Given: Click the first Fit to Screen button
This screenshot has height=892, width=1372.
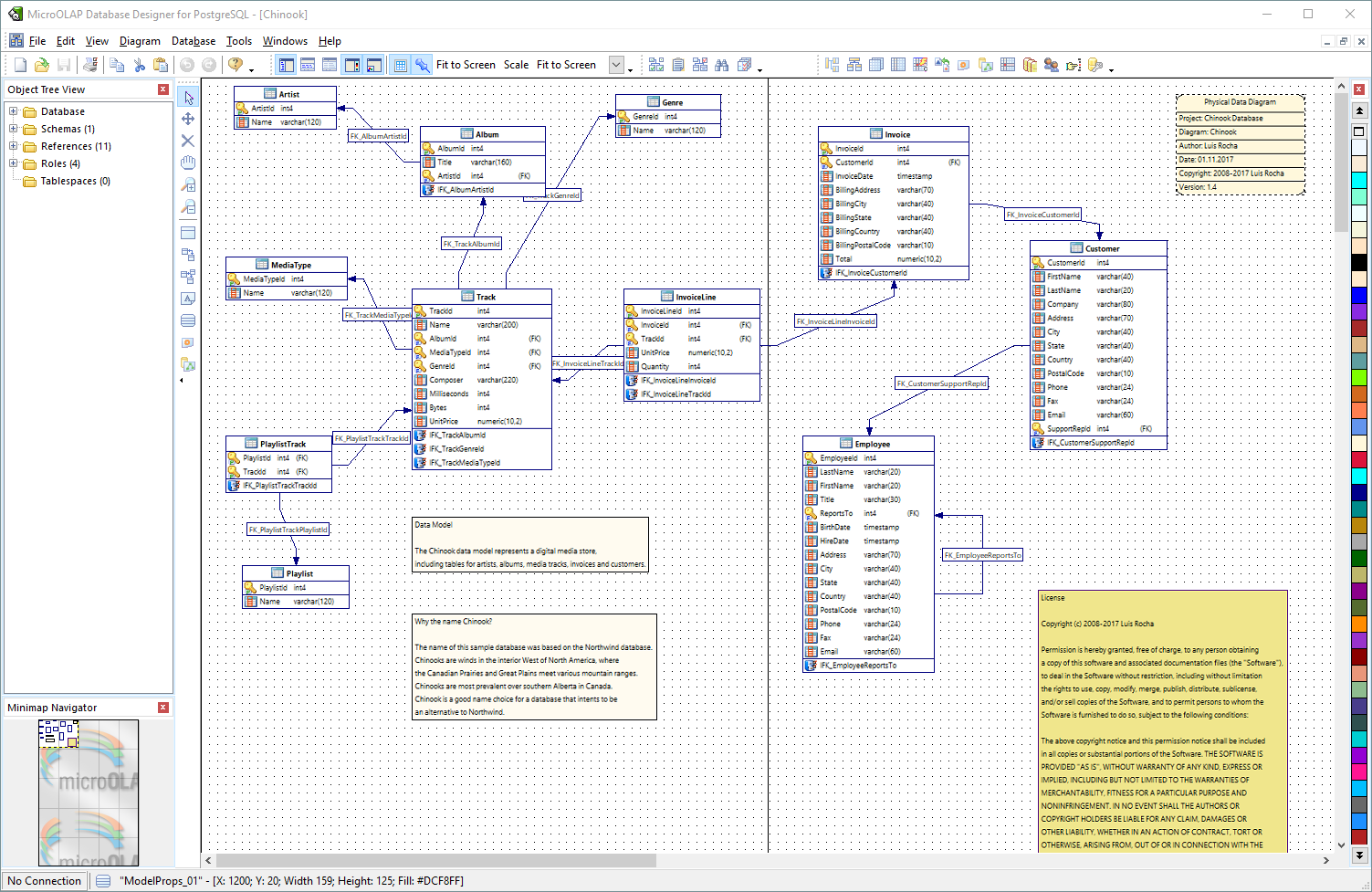Looking at the screenshot, I should point(466,65).
